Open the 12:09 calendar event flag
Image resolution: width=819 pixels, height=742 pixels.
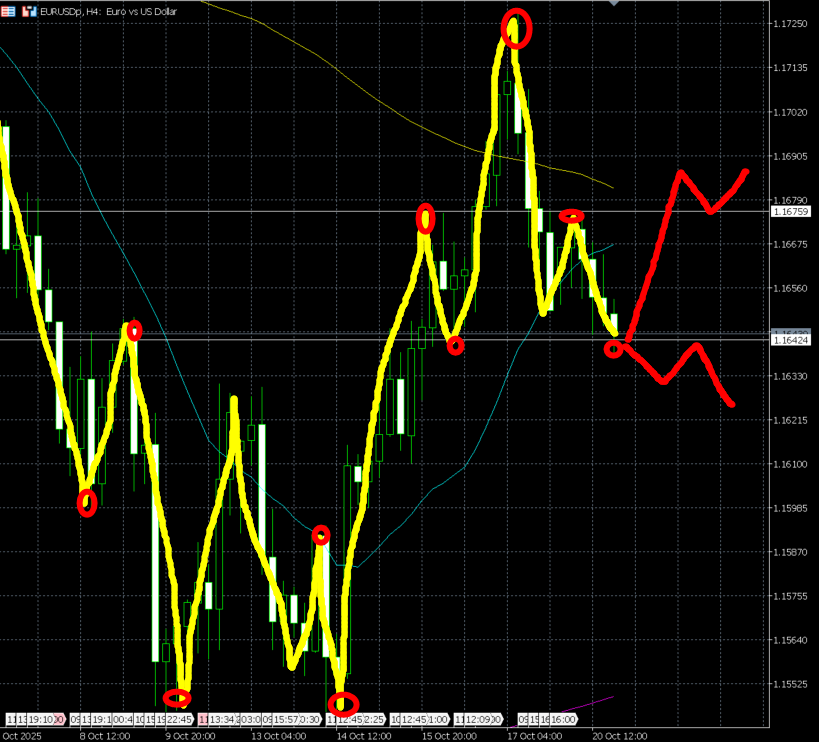pos(477,719)
